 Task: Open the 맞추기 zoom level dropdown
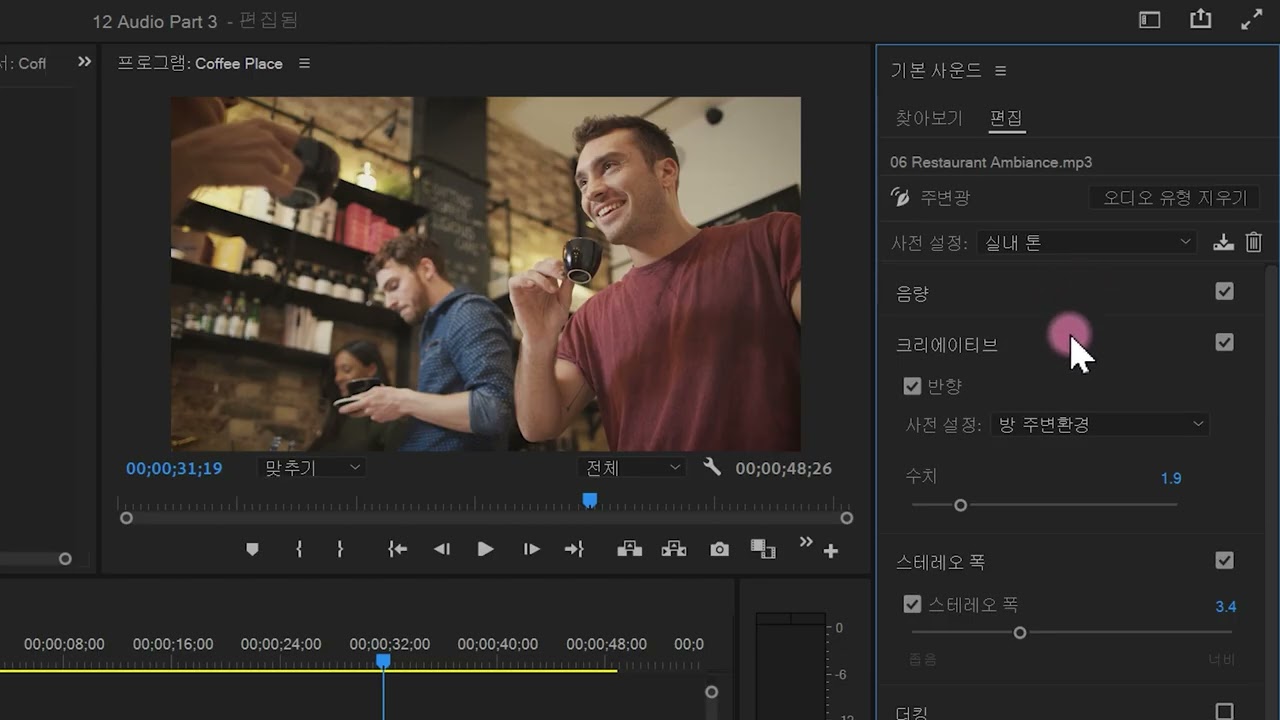[x=311, y=467]
